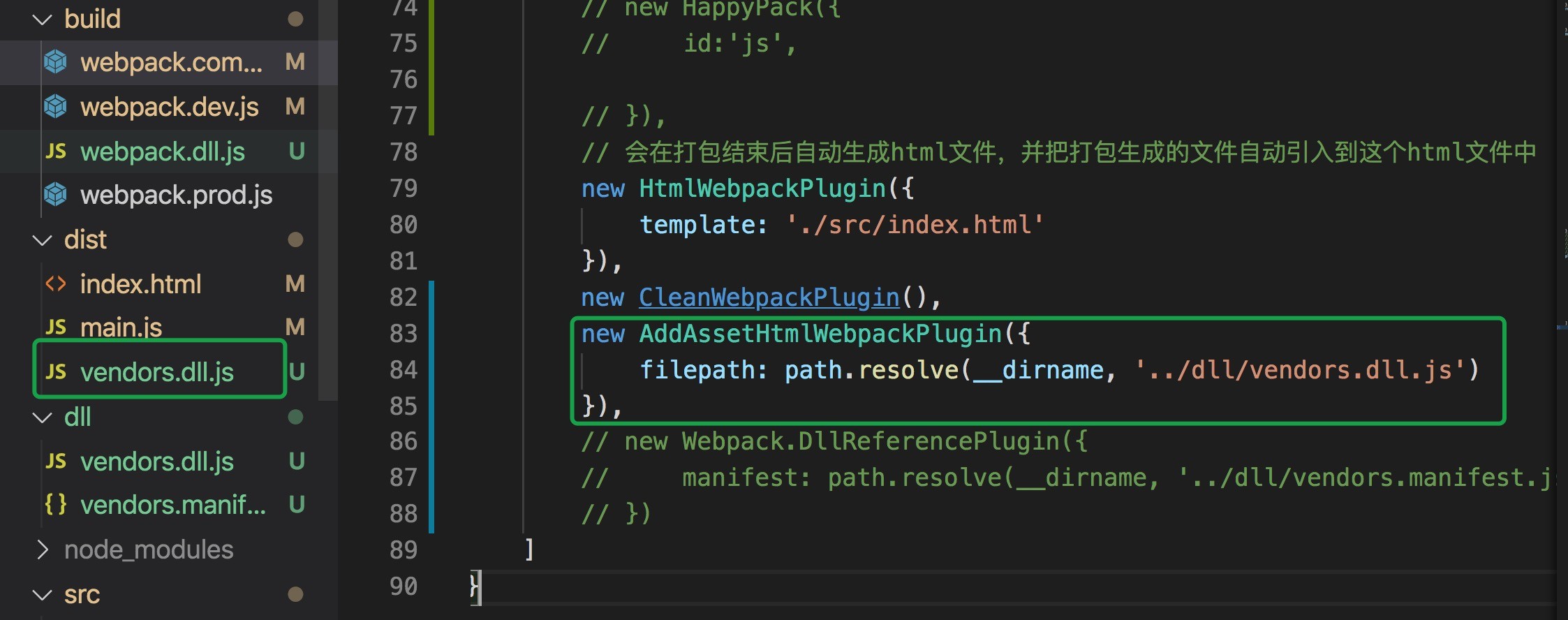Image resolution: width=1568 pixels, height=620 pixels.
Task: Click commented id:'js' on line 75
Action: 739,44
